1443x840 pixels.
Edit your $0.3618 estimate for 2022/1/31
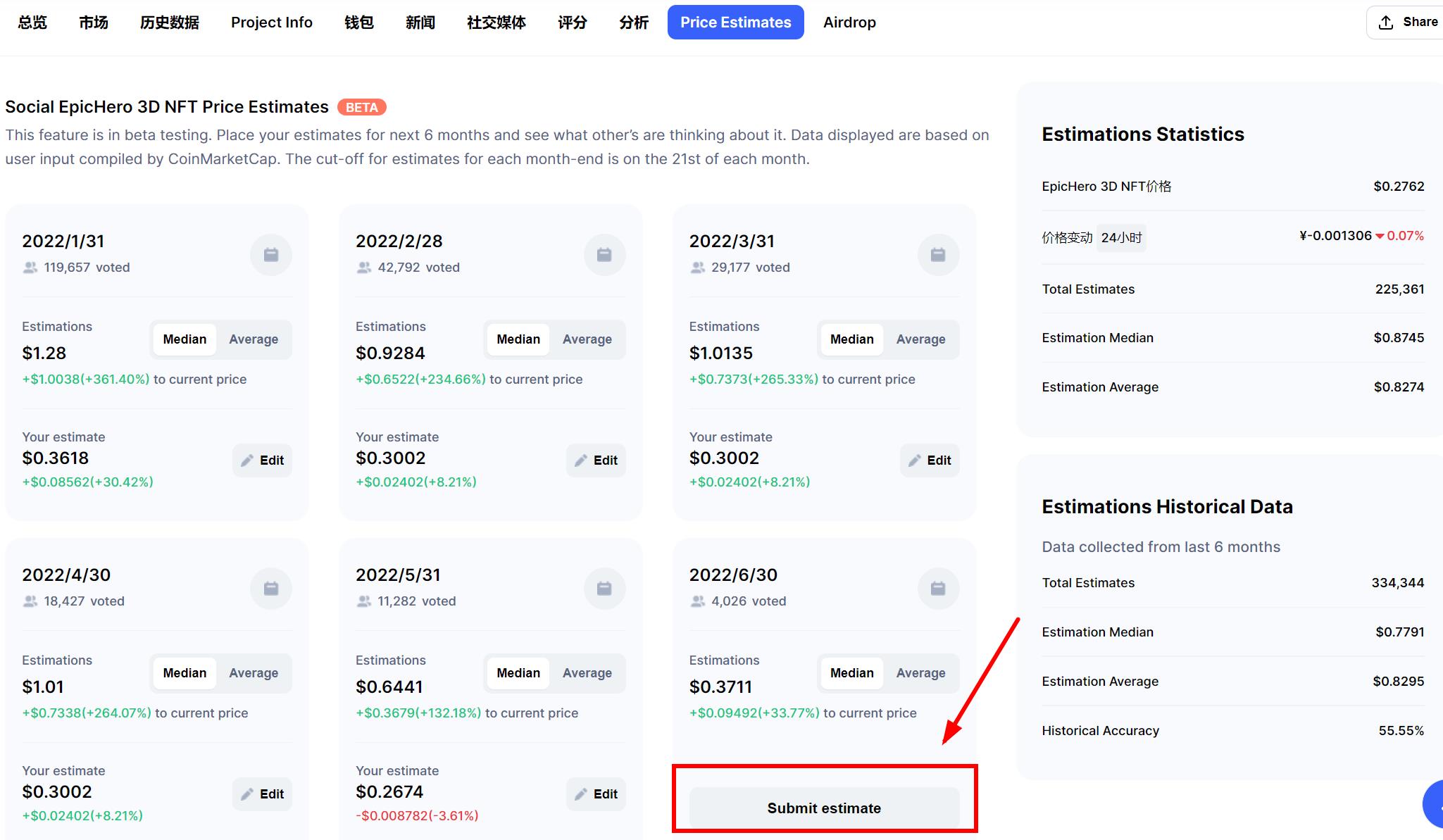[262, 460]
